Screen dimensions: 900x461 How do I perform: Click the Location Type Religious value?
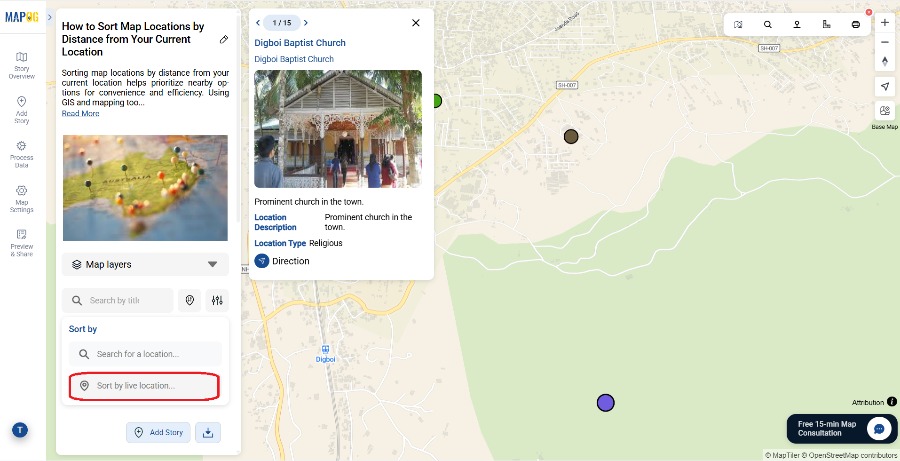pyautogui.click(x=325, y=243)
